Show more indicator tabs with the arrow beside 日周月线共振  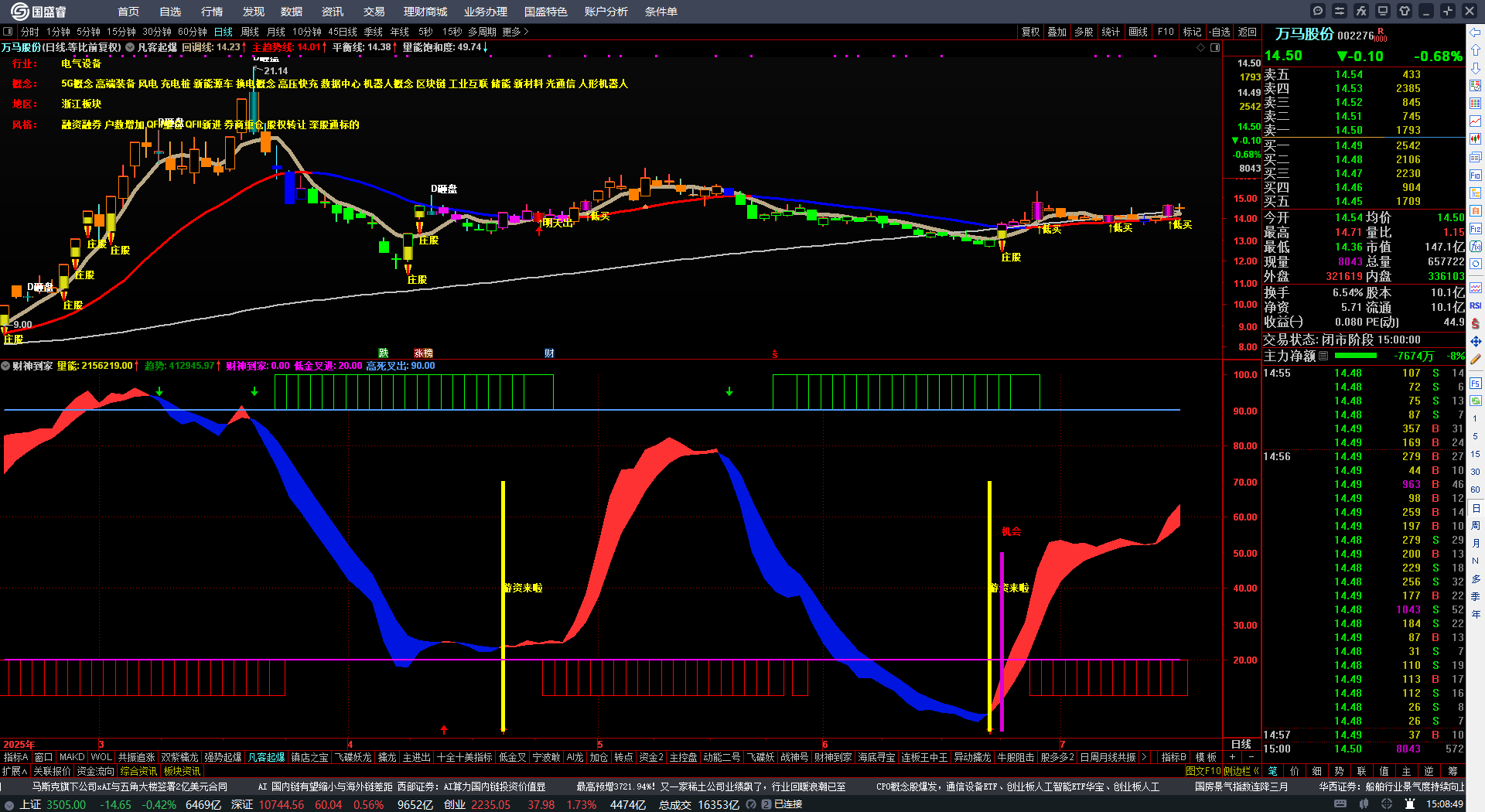[1144, 757]
